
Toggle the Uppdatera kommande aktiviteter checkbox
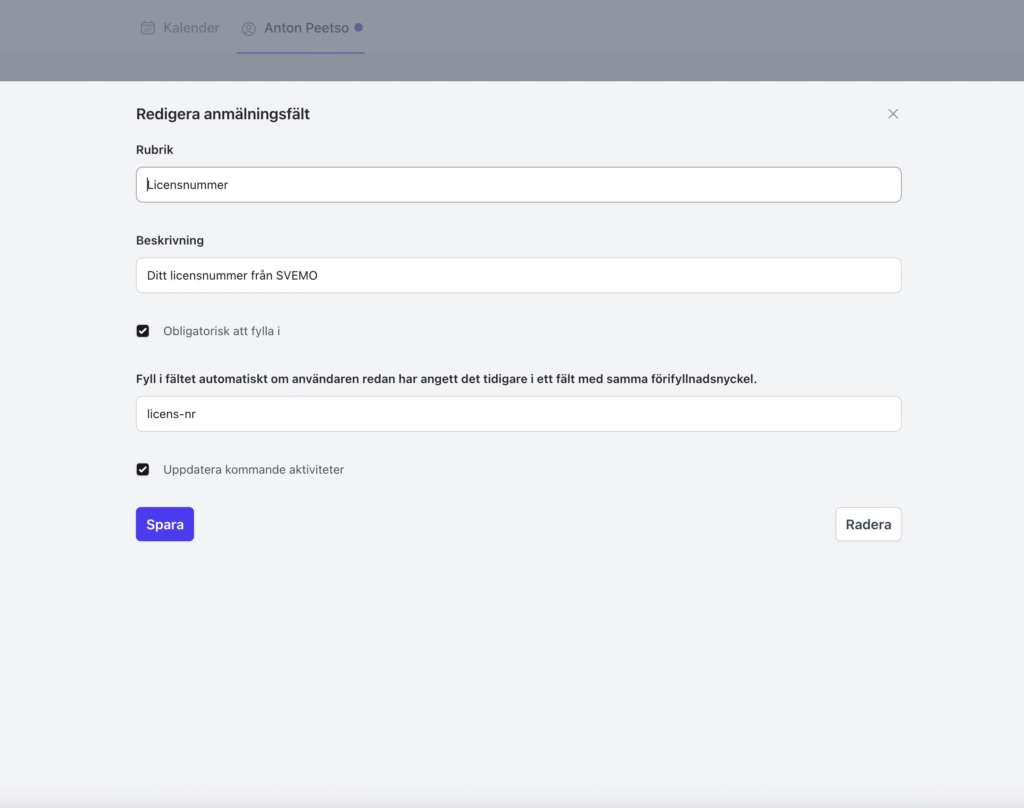pyautogui.click(x=143, y=469)
